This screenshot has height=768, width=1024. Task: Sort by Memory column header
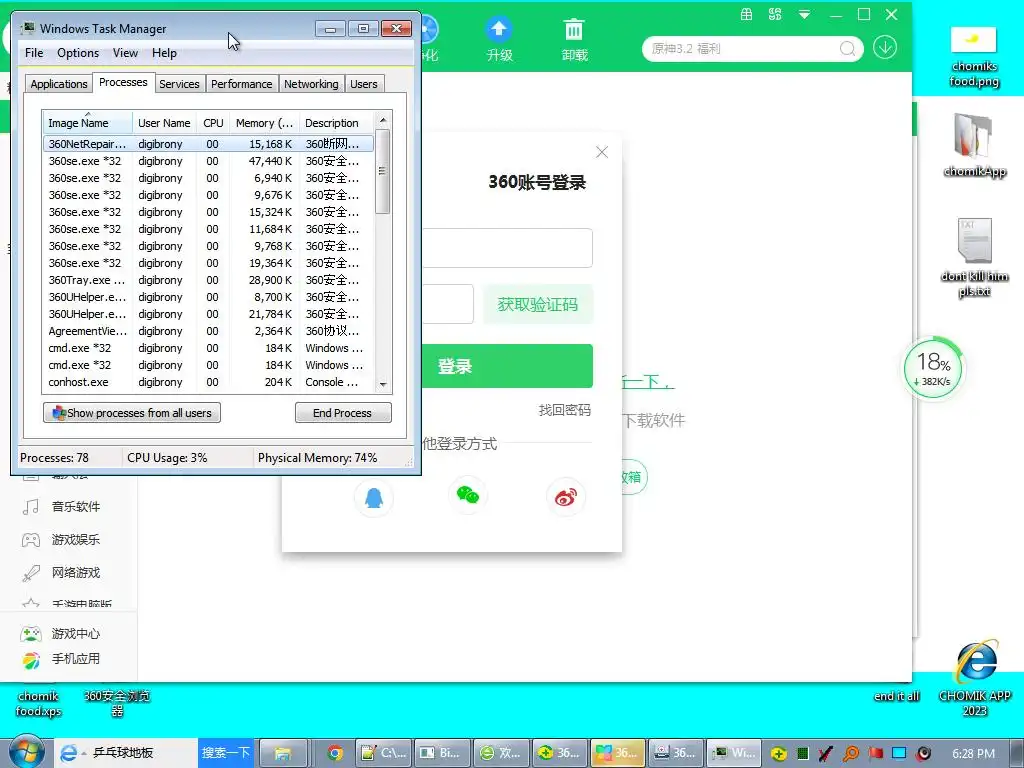pyautogui.click(x=264, y=123)
